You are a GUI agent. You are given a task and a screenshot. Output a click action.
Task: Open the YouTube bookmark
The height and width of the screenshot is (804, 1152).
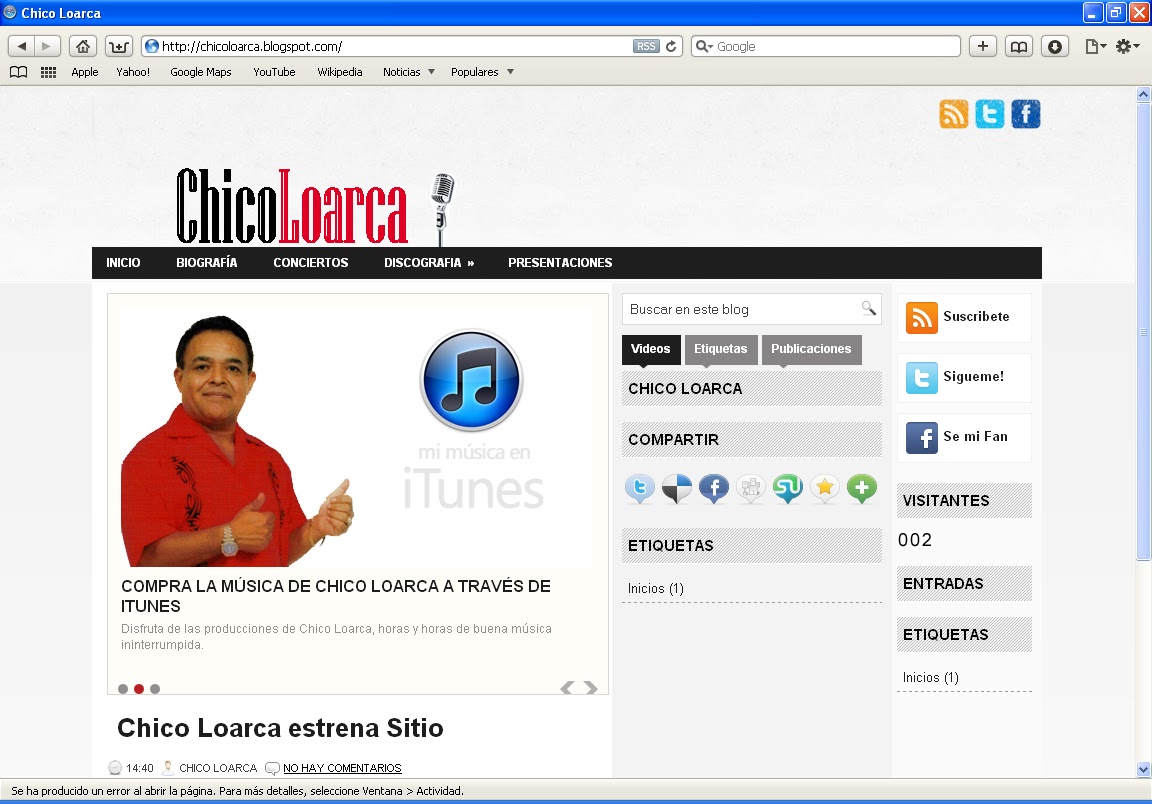(274, 72)
